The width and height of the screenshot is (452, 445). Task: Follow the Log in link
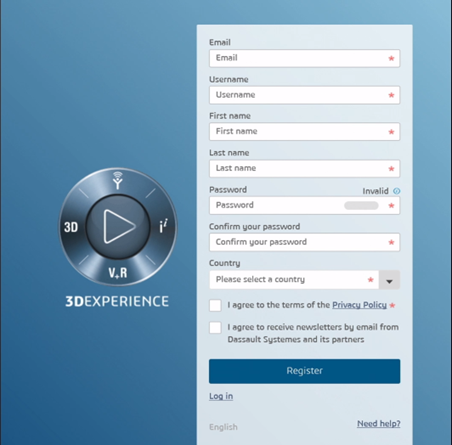pyautogui.click(x=221, y=396)
